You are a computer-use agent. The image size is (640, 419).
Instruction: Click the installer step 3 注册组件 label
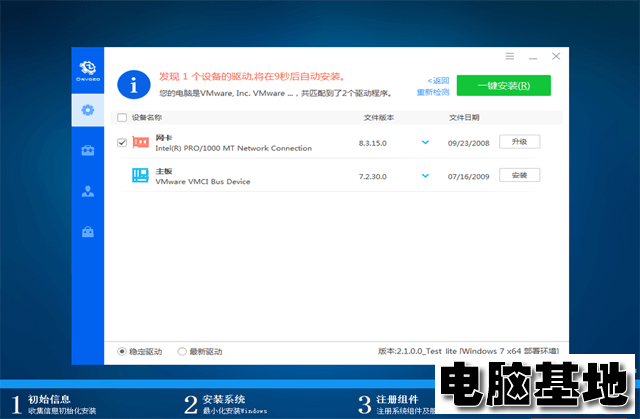[x=397, y=399]
